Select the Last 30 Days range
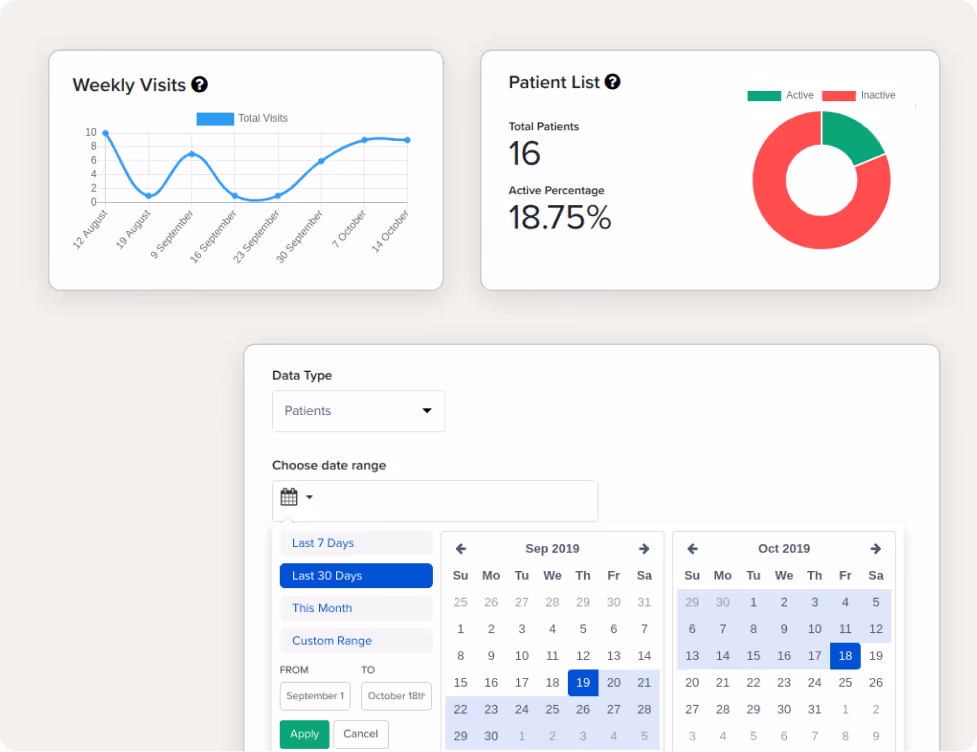The height and width of the screenshot is (752, 977). [x=356, y=576]
